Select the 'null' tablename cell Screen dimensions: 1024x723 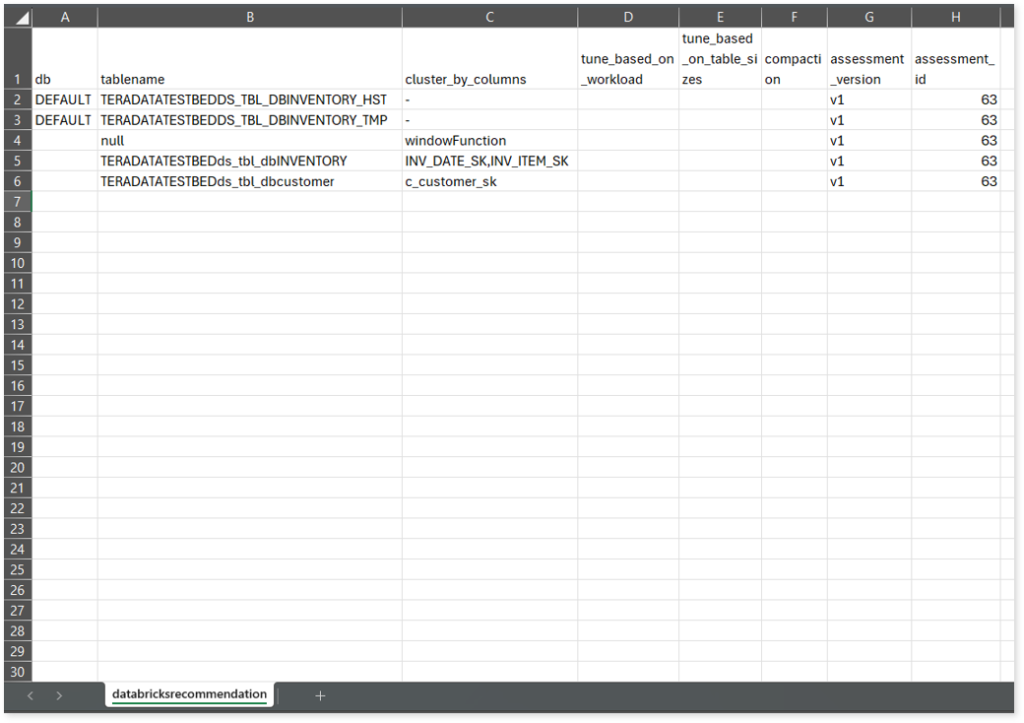[249, 140]
